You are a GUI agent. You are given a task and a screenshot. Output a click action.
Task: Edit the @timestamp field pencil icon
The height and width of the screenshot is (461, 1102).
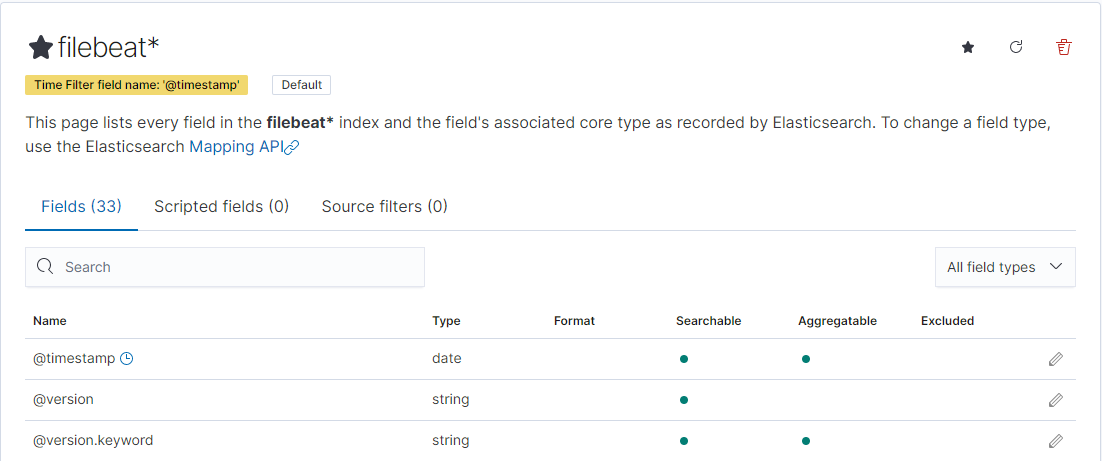pyautogui.click(x=1055, y=359)
